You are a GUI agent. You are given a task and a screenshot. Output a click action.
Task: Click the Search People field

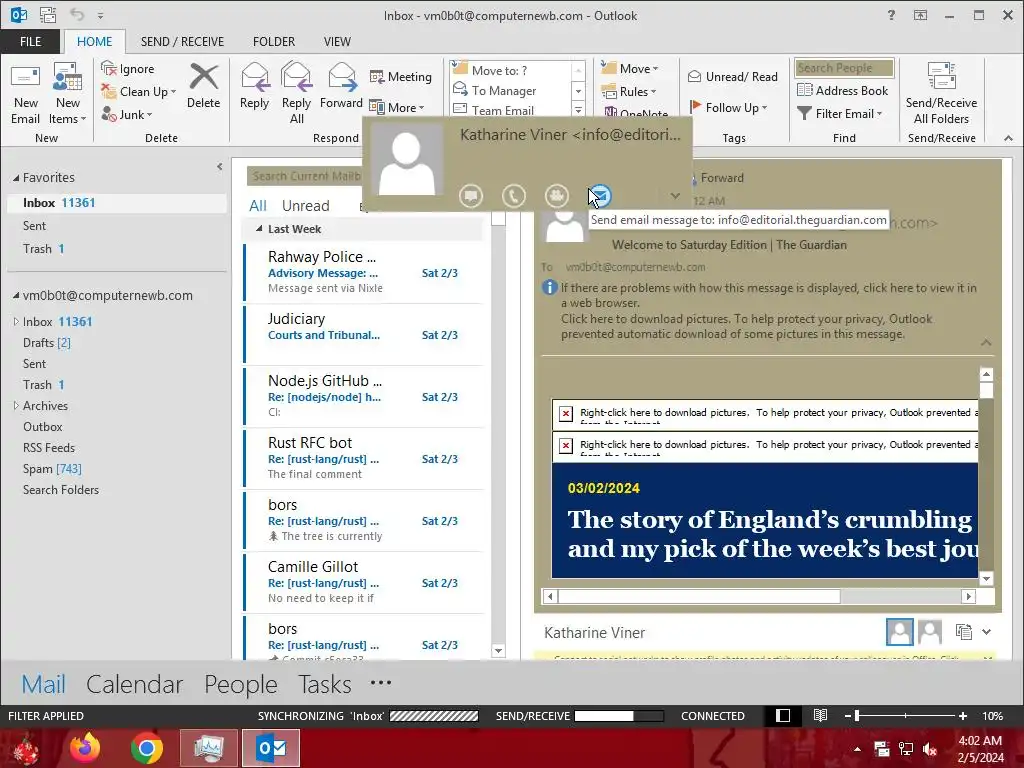tap(844, 68)
